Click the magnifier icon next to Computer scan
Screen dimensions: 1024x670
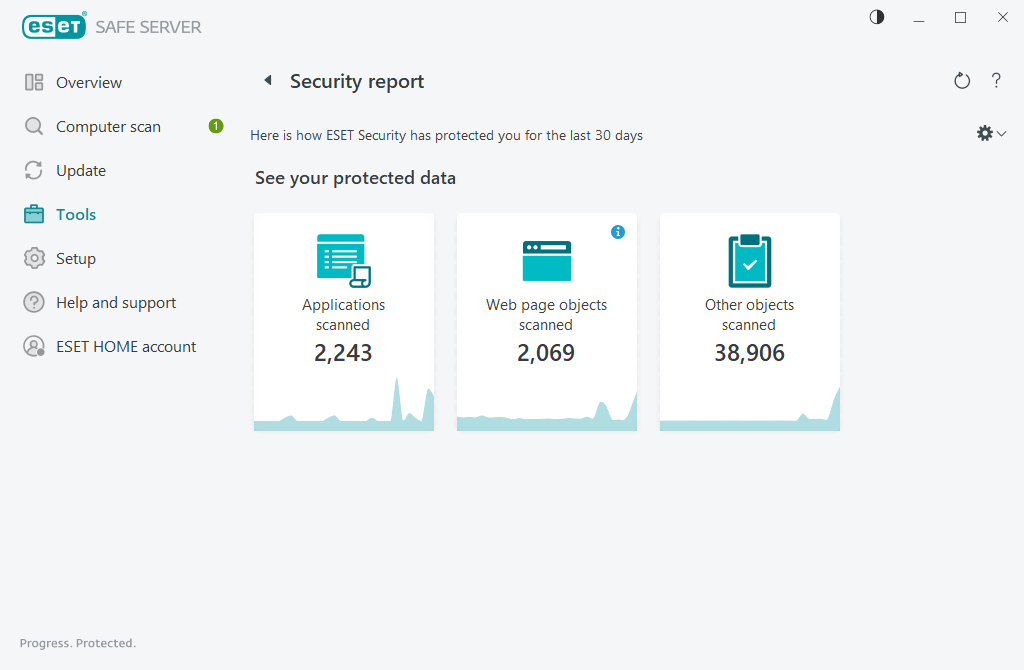[x=33, y=126]
